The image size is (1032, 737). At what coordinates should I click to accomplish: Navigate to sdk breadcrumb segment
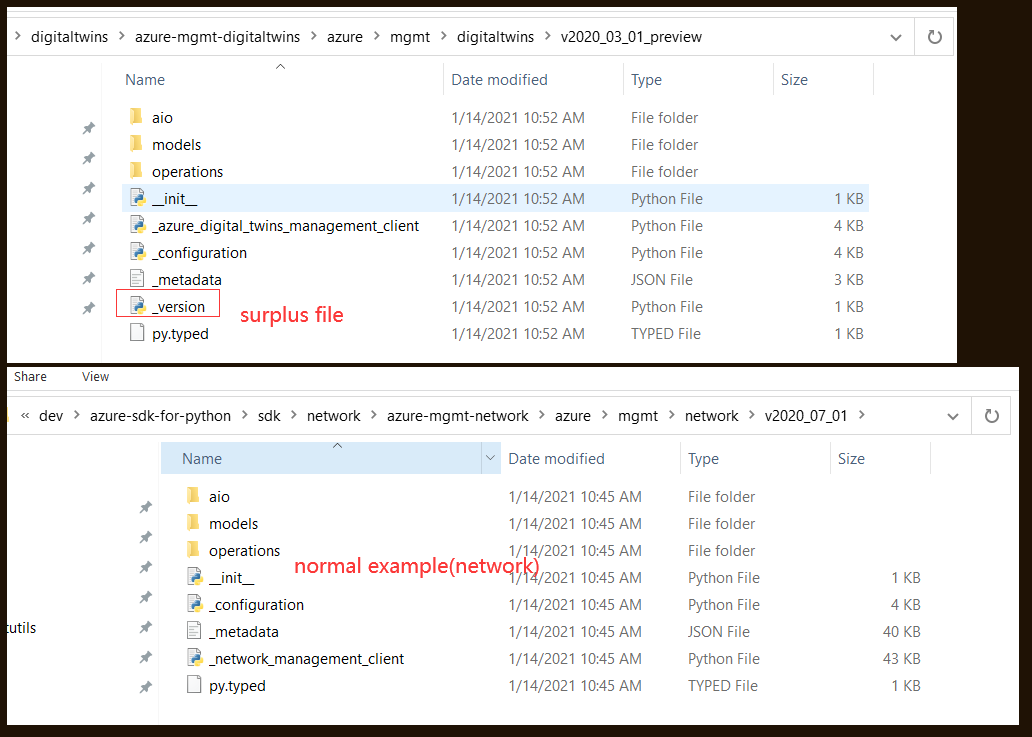[269, 416]
